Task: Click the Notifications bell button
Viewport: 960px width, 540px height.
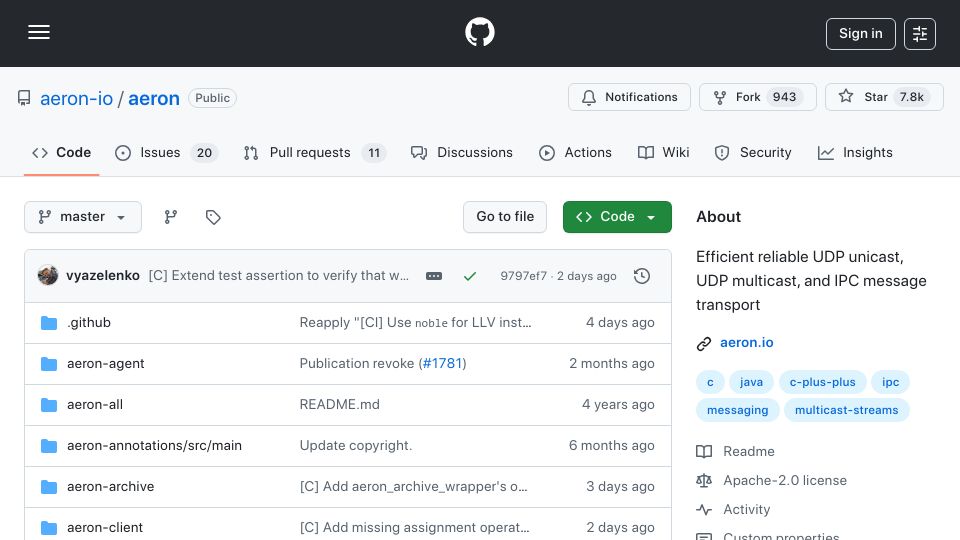Action: click(629, 97)
